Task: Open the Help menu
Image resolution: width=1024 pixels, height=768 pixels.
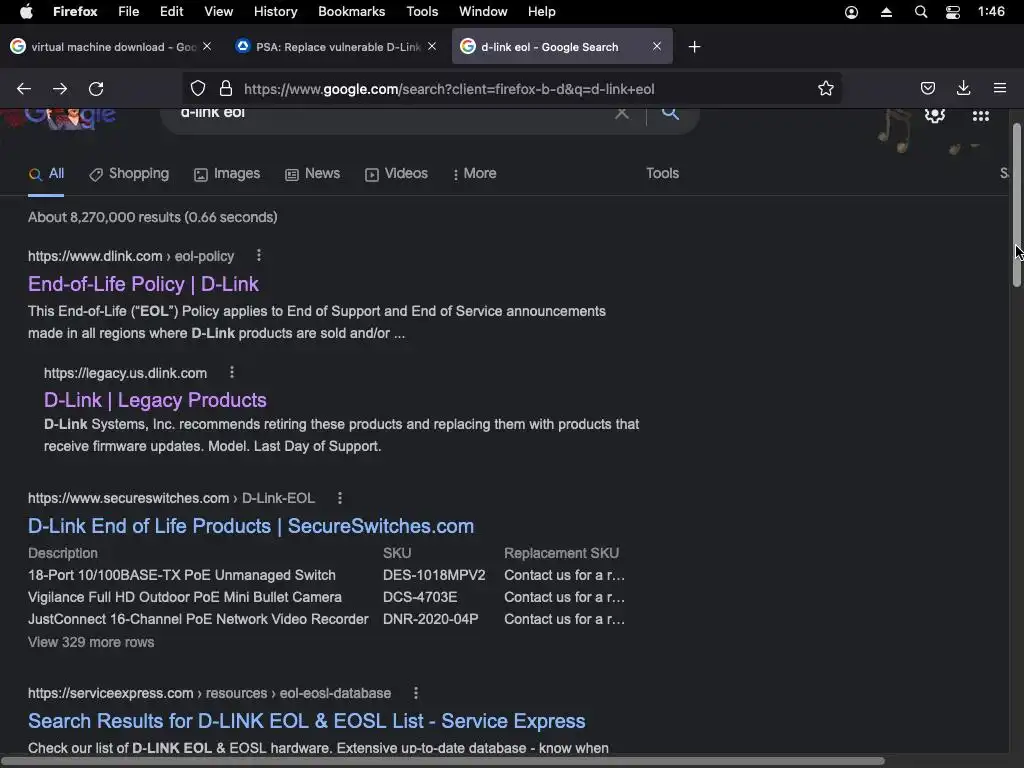Action: tap(541, 12)
